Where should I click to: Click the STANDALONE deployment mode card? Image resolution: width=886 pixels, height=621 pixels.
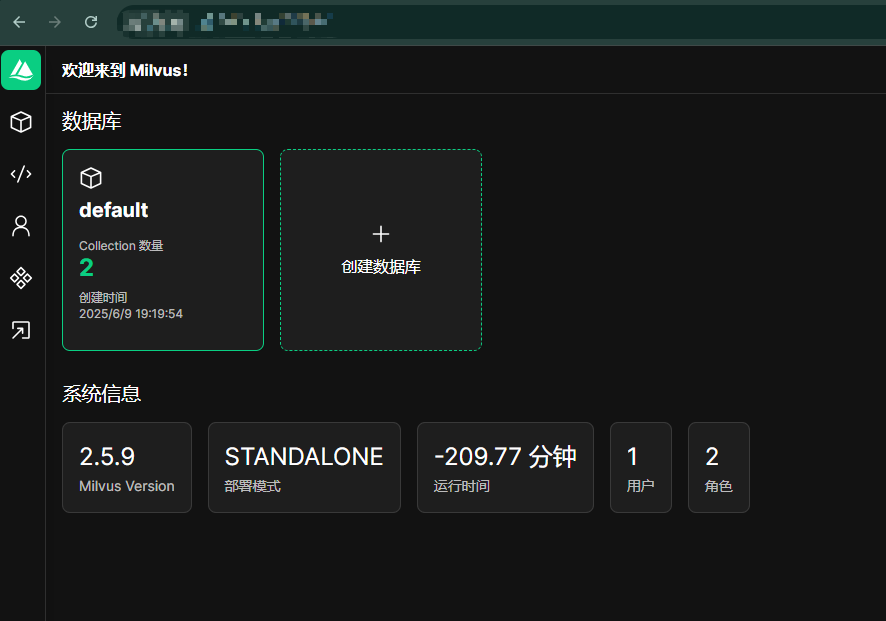click(305, 467)
